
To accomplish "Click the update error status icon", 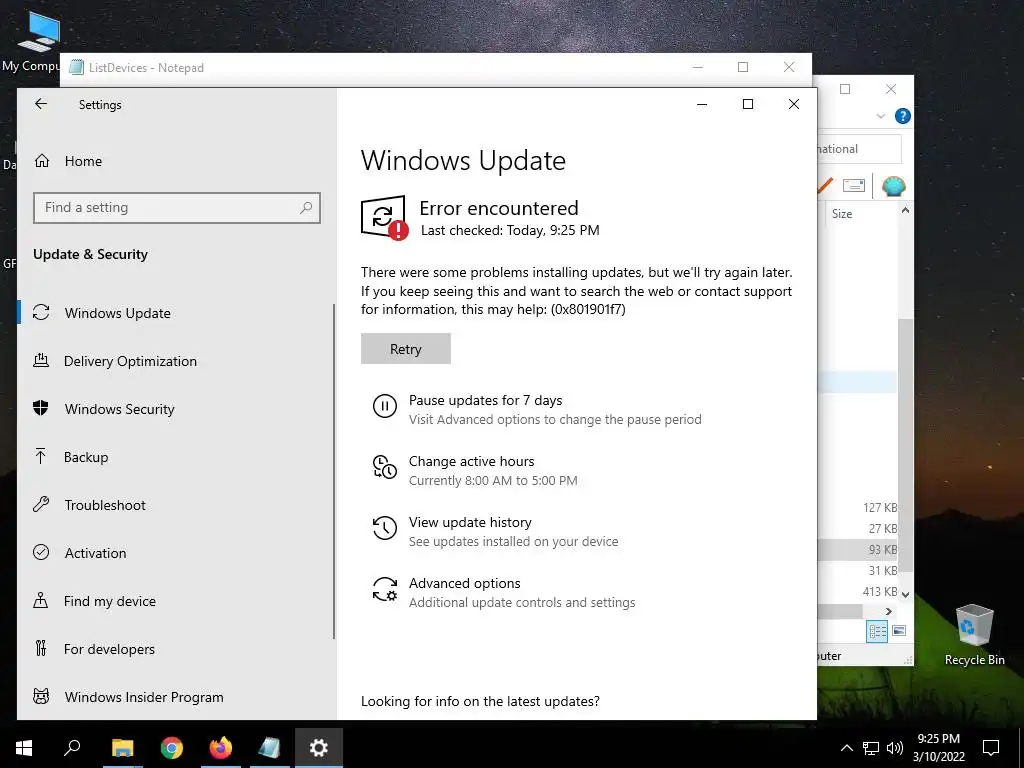I will point(385,218).
